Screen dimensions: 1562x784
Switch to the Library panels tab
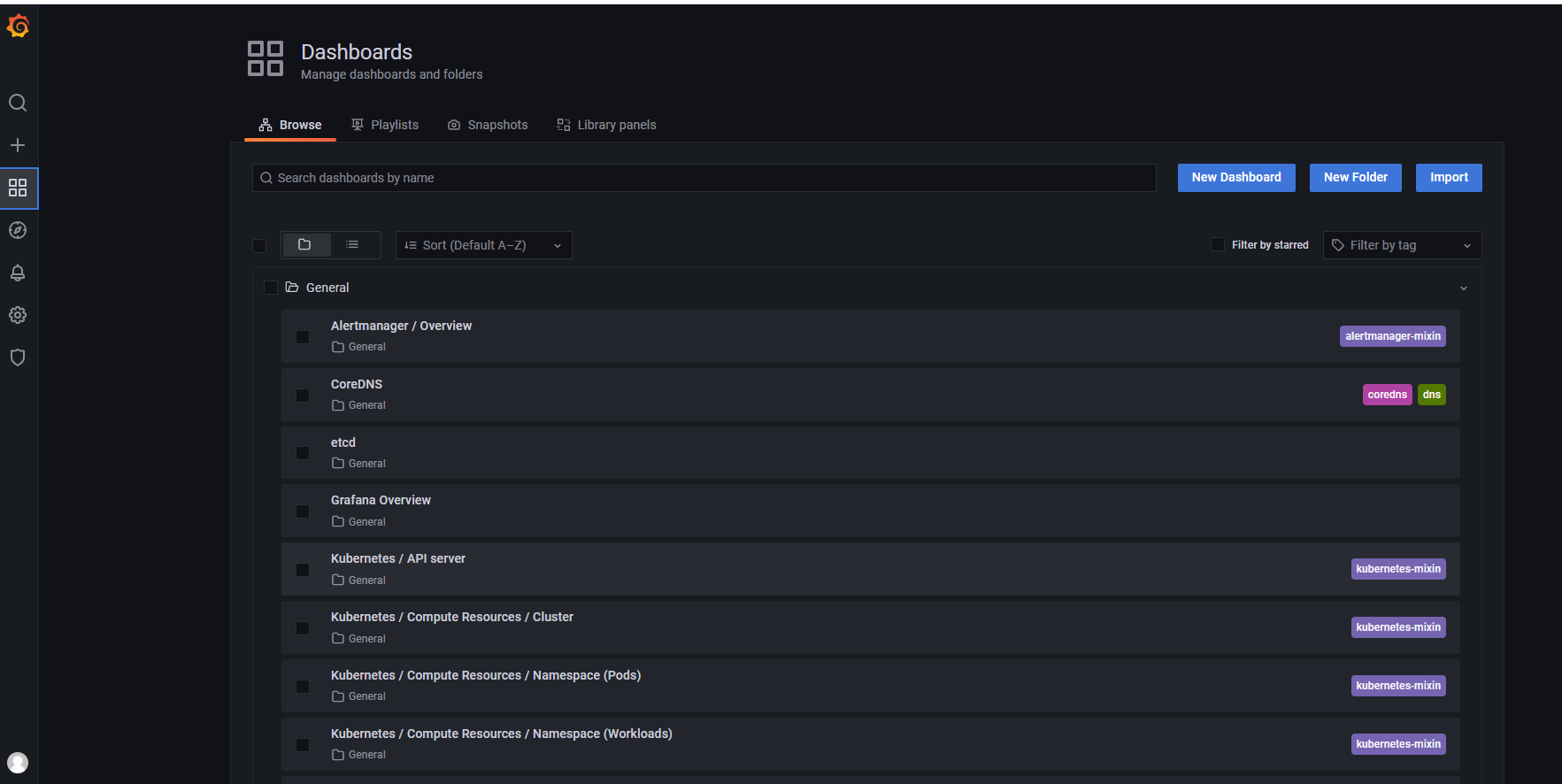[x=606, y=125]
